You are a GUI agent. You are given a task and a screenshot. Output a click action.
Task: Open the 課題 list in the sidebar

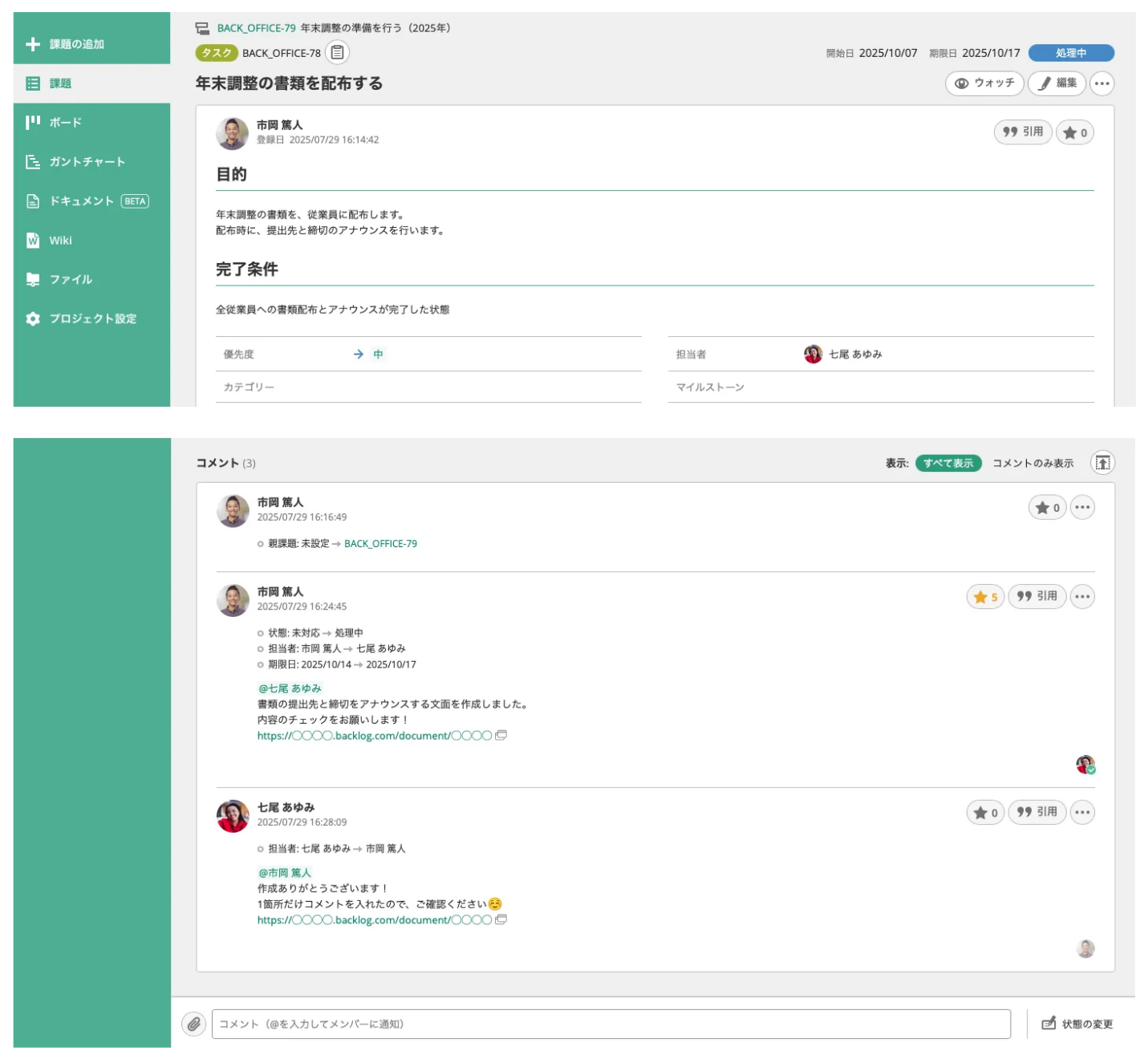pos(91,83)
